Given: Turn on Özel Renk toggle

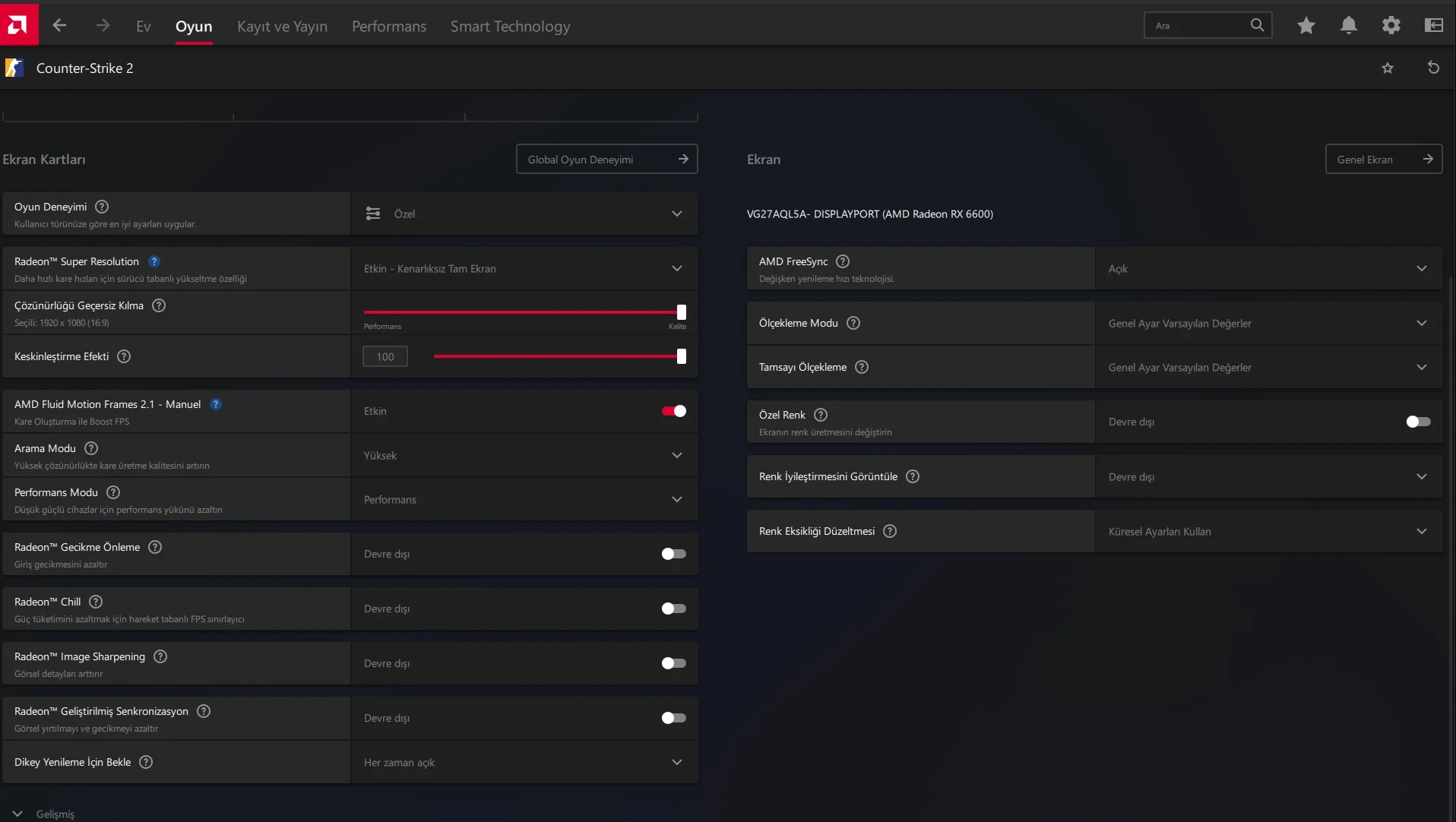Looking at the screenshot, I should tap(1418, 422).
